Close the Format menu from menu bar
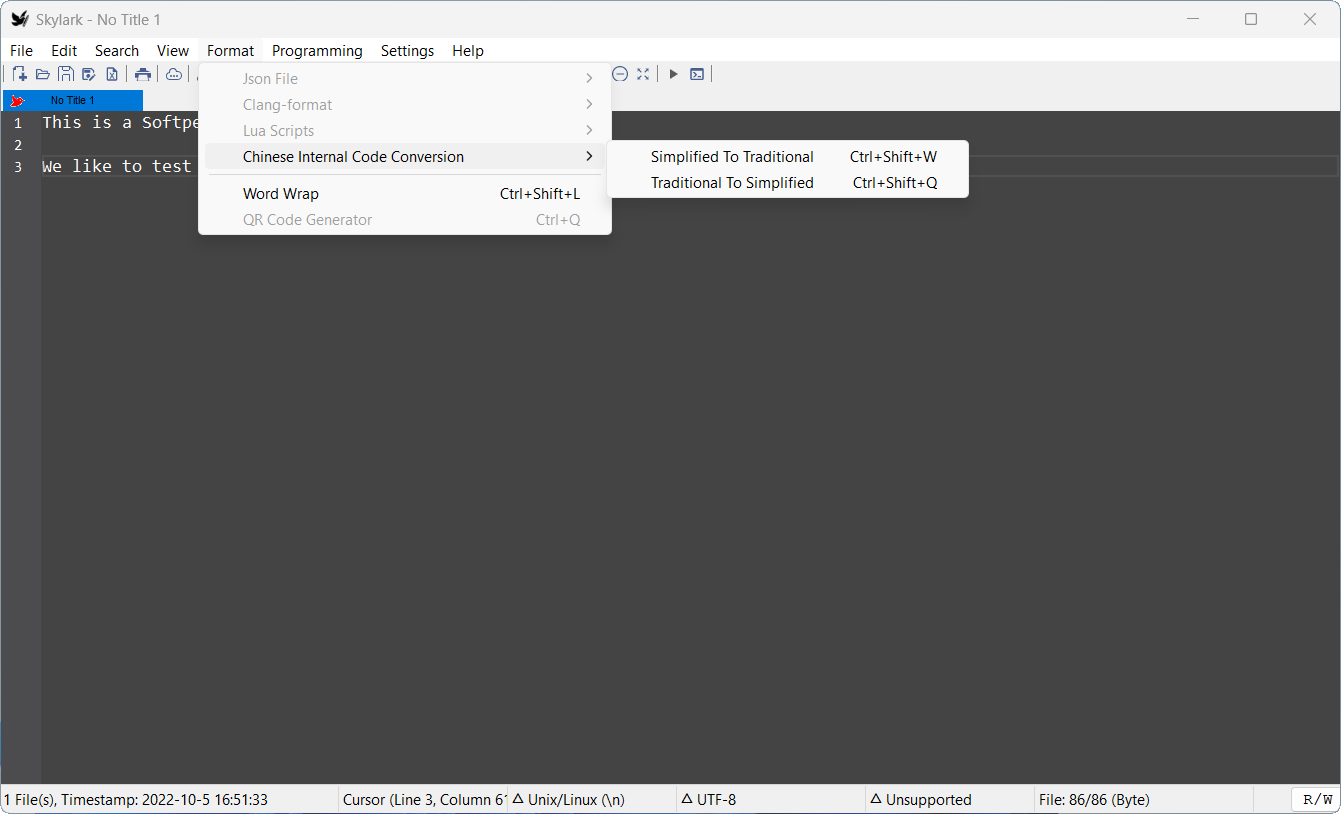Image resolution: width=1341 pixels, height=814 pixels. tap(231, 50)
